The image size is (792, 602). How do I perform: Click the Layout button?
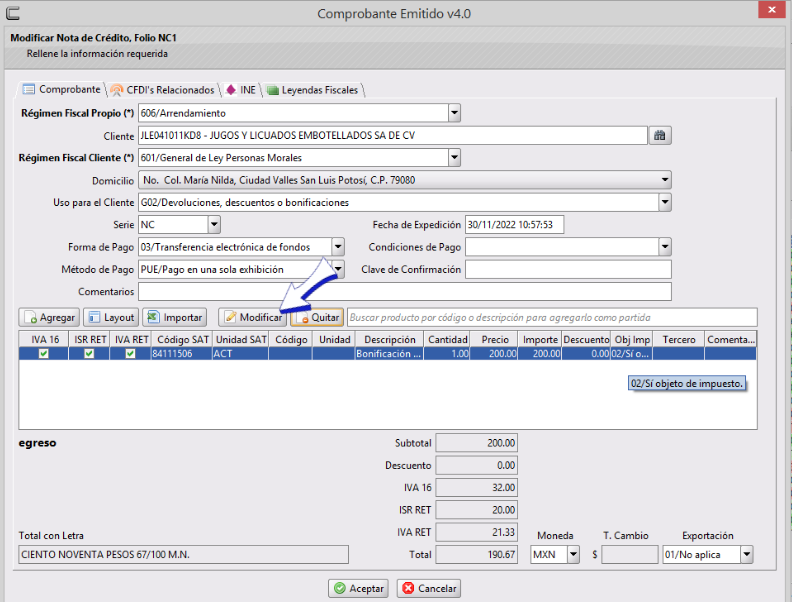111,317
